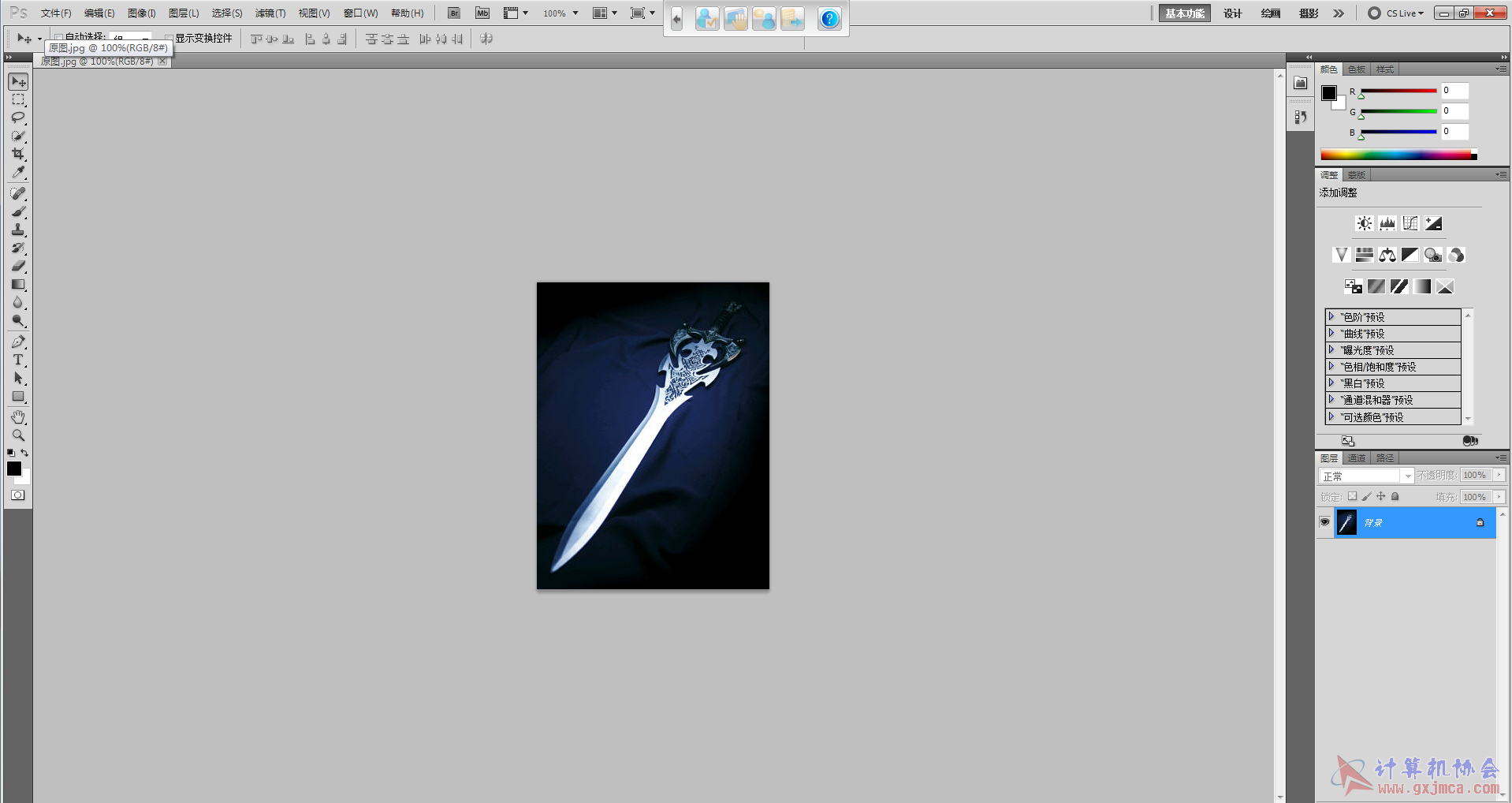This screenshot has width=1512, height=803.
Task: Select the Rectangle shape tool
Action: pos(18,396)
